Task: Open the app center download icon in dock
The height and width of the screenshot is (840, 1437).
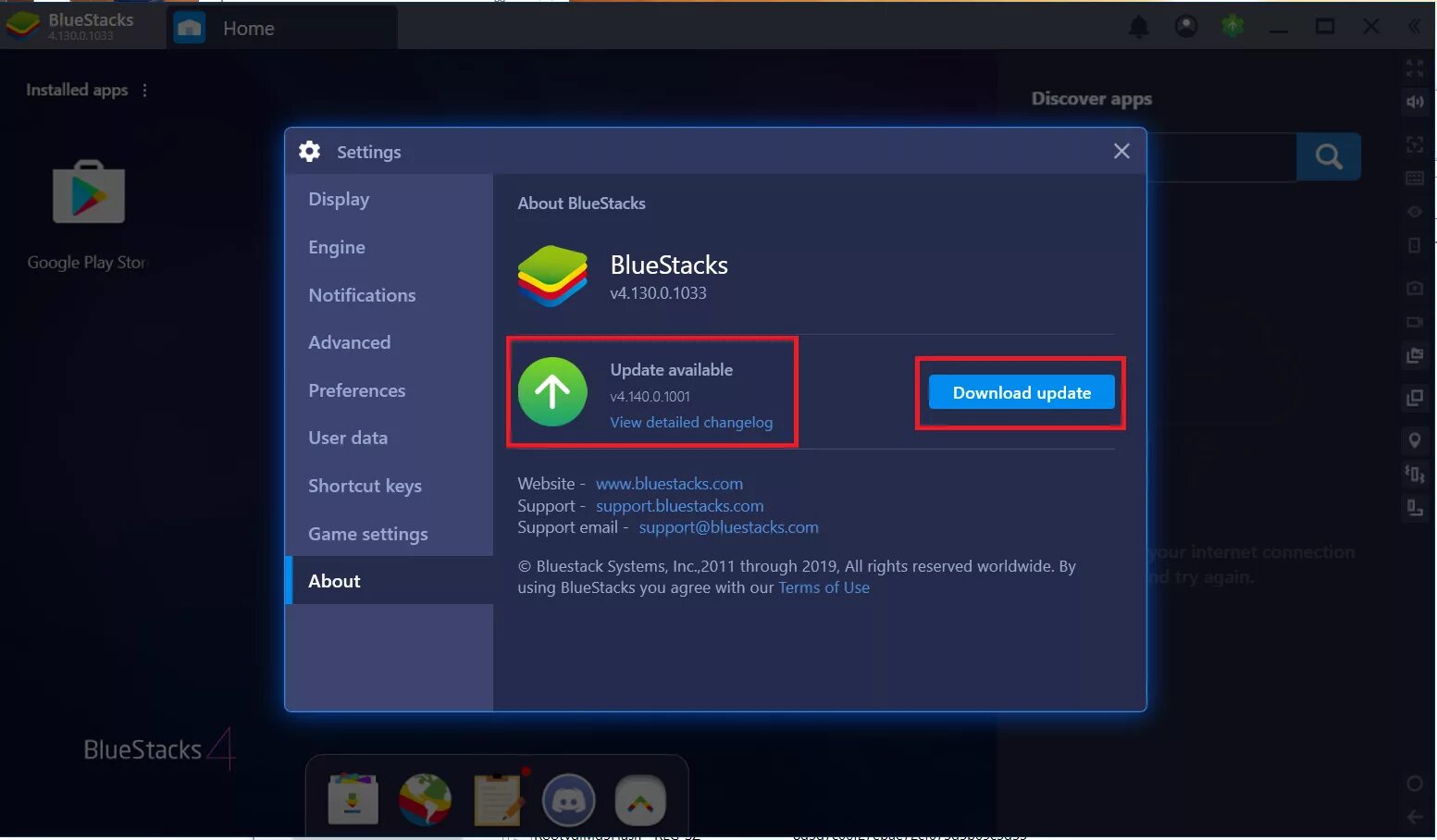Action: [x=353, y=798]
